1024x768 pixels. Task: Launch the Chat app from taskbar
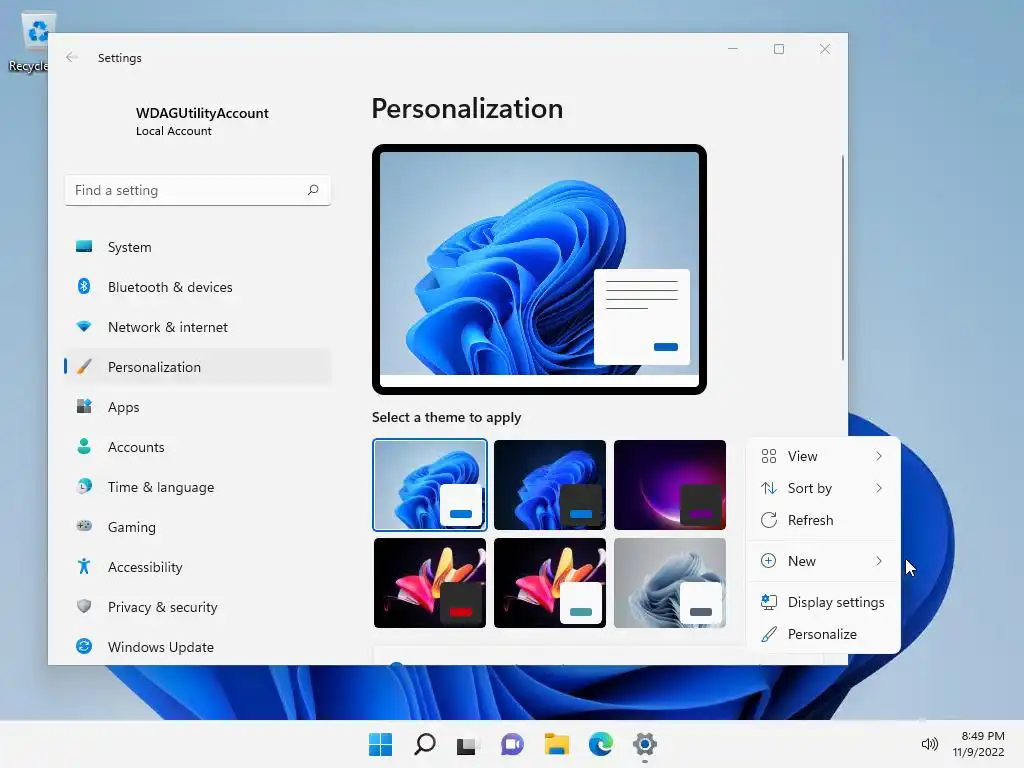tap(512, 744)
